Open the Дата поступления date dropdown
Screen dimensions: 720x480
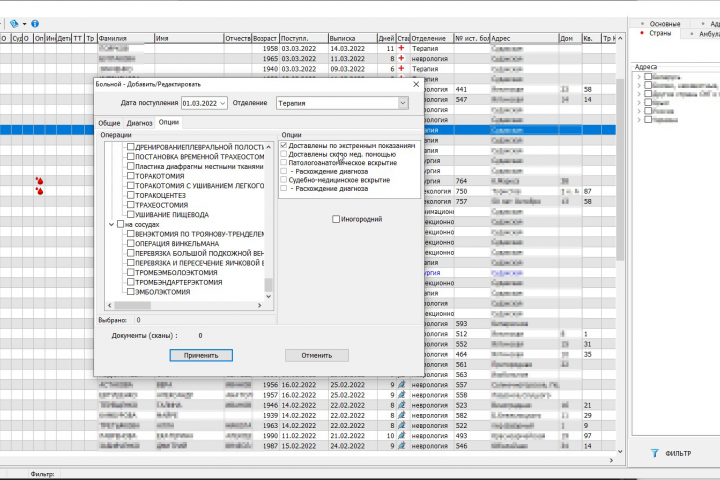(x=222, y=103)
